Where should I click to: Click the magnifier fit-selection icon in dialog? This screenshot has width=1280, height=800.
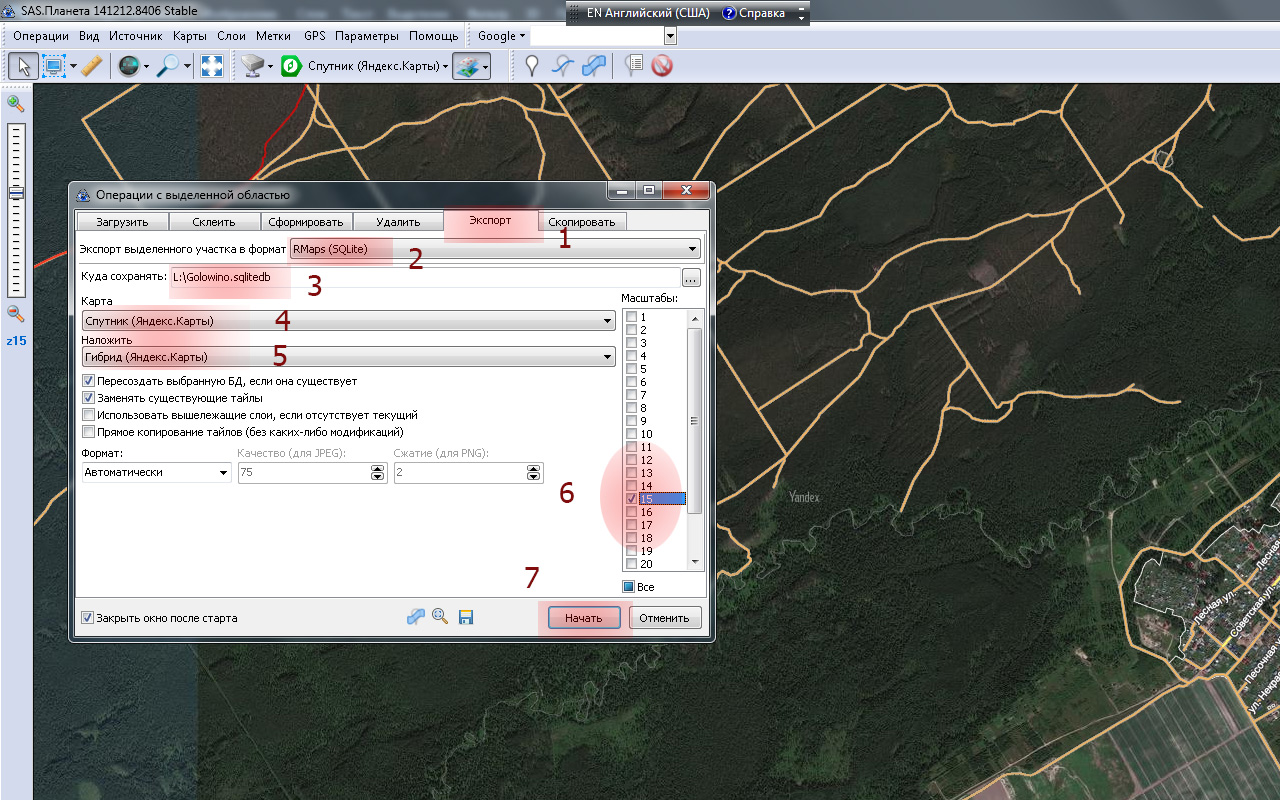(440, 617)
